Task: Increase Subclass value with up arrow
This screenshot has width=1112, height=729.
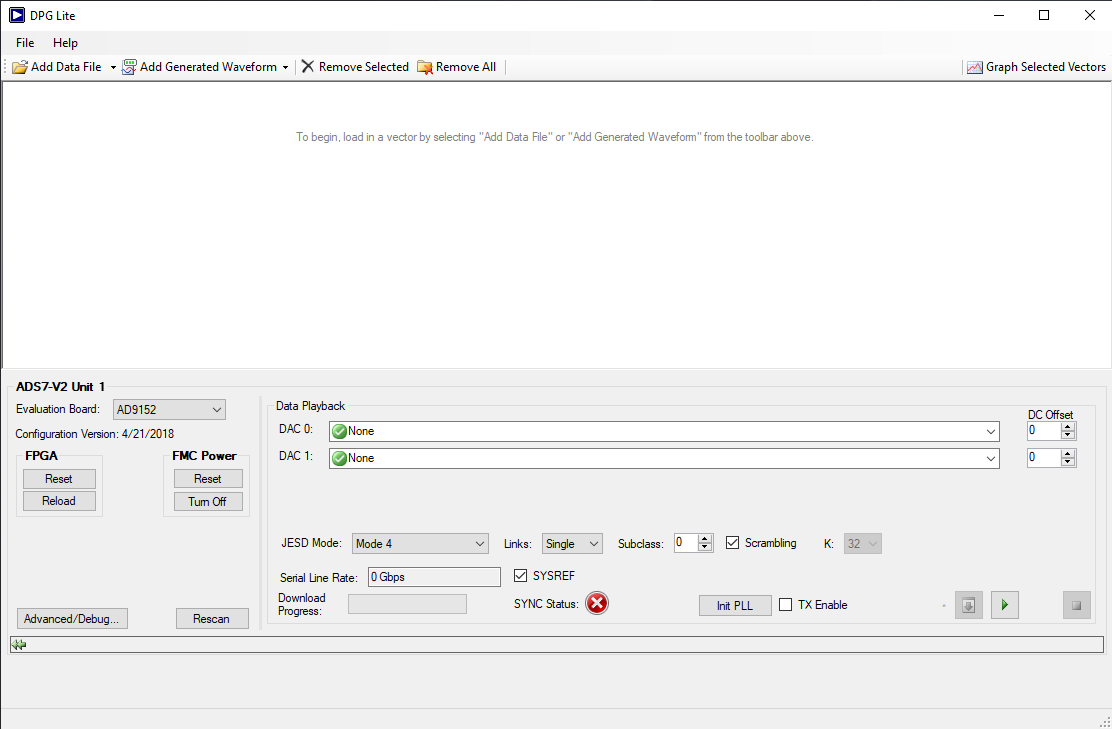Action: point(705,539)
